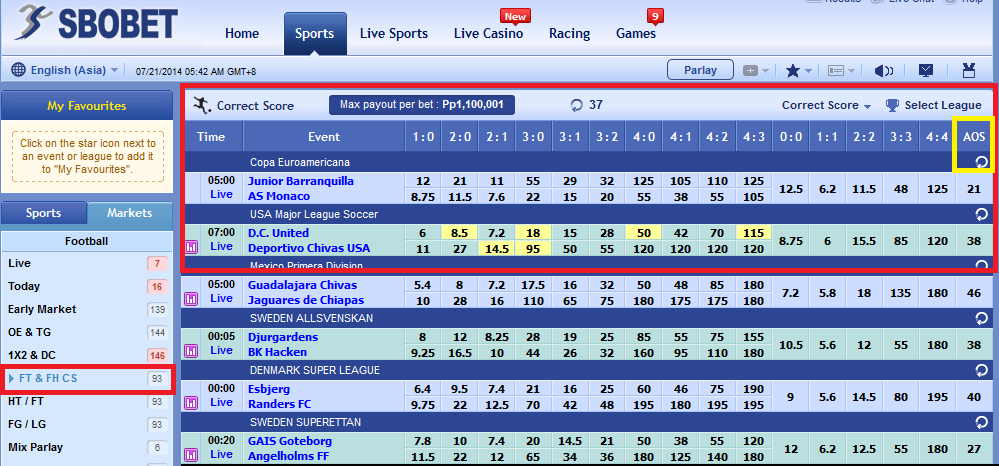Image resolution: width=999 pixels, height=466 pixels.
Task: Click the football player Correct Score icon
Action: click(201, 105)
